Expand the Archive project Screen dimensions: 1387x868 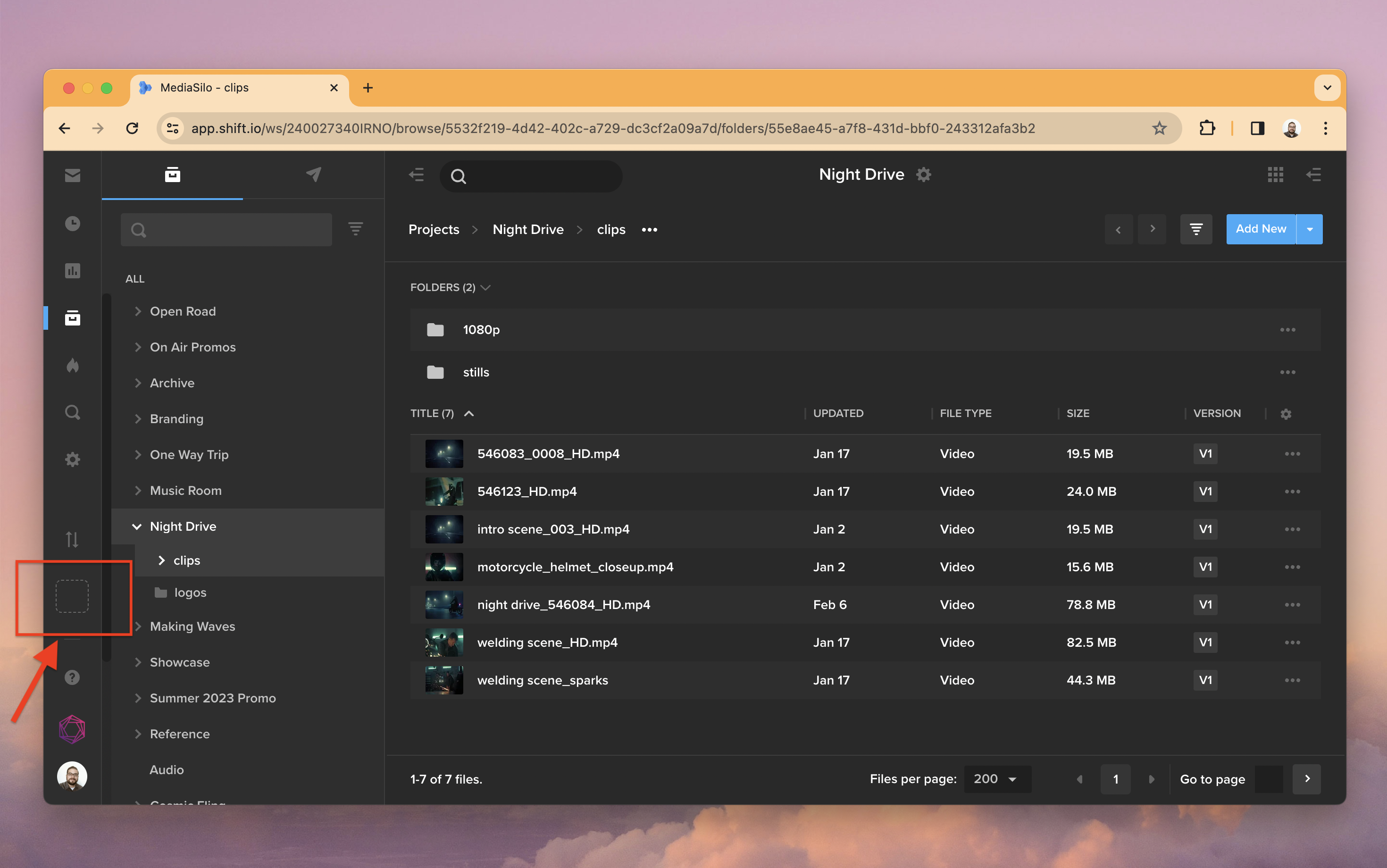point(138,383)
